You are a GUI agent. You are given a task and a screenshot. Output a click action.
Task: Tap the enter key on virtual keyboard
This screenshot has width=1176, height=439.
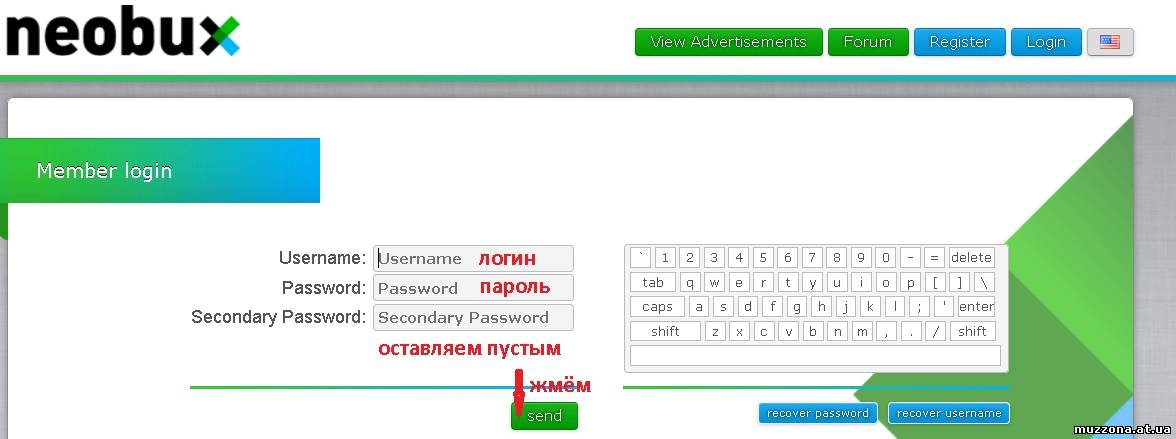[x=976, y=307]
